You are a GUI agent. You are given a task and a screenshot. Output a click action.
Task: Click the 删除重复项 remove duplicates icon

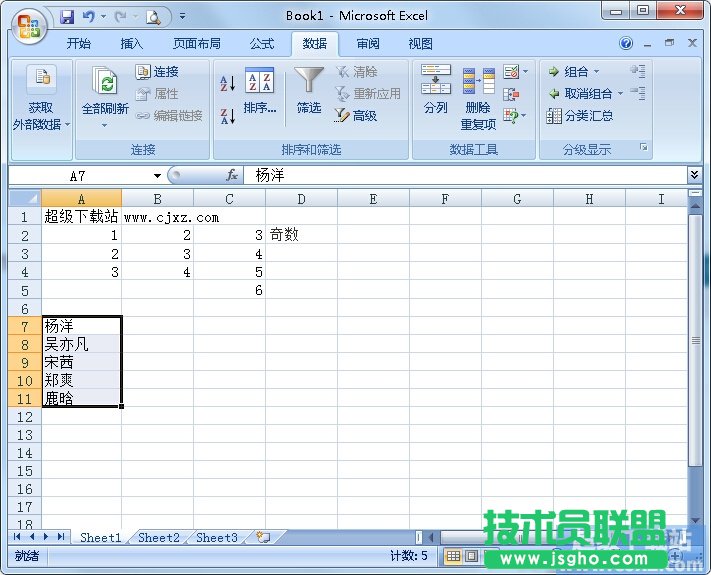click(x=478, y=97)
